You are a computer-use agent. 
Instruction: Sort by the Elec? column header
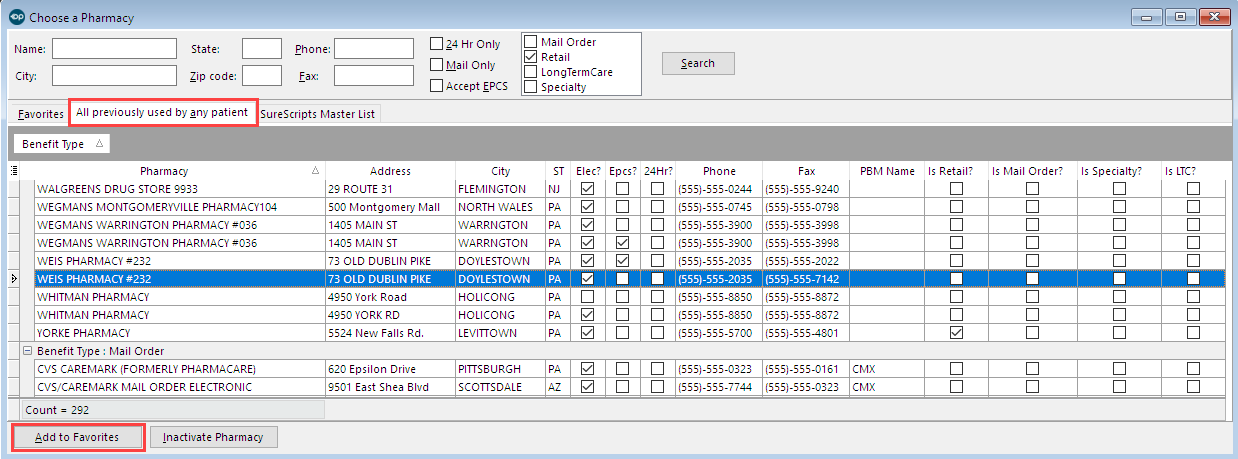(588, 171)
